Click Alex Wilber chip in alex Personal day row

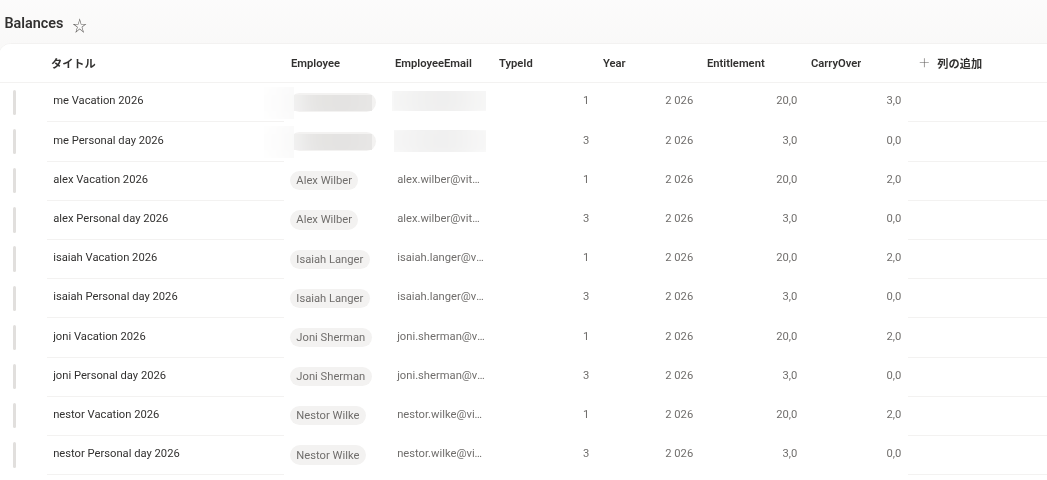[324, 219]
